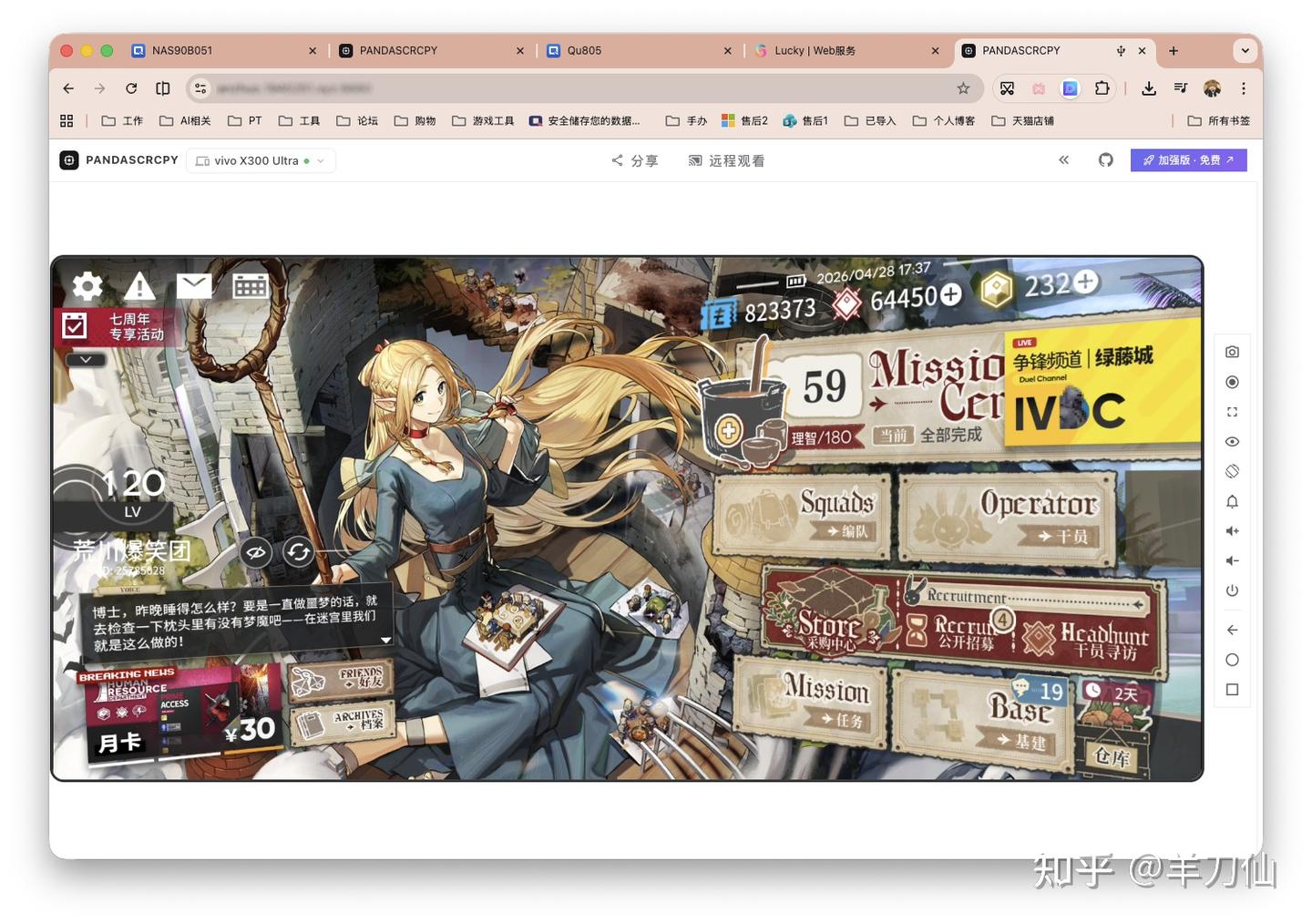Screen dimensions: 1312x924
Task: Open notifications with the bell icon
Action: 1232,501
